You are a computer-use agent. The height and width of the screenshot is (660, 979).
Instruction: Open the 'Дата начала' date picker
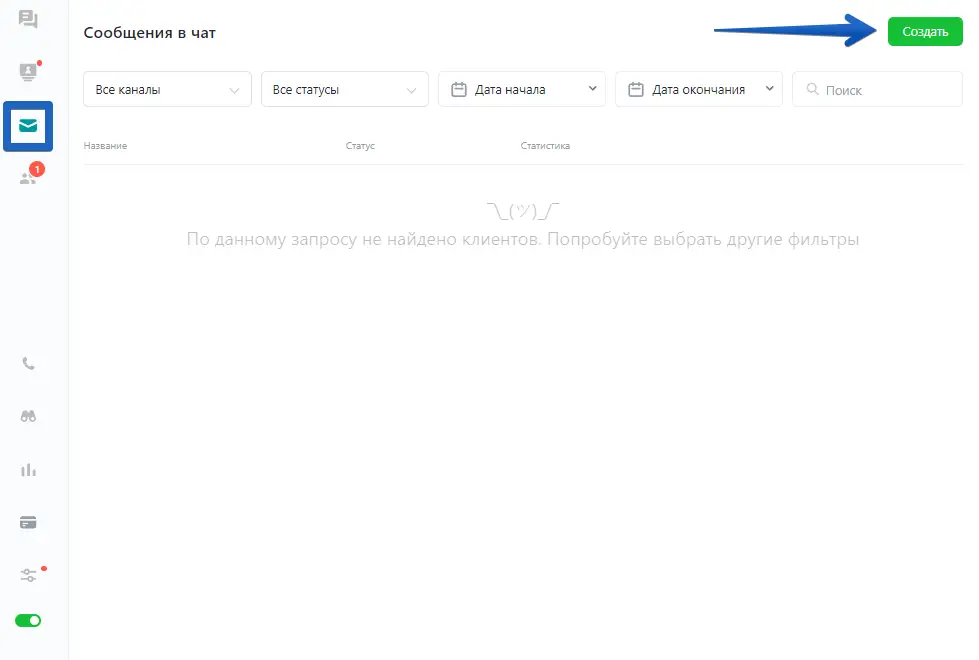tap(522, 90)
